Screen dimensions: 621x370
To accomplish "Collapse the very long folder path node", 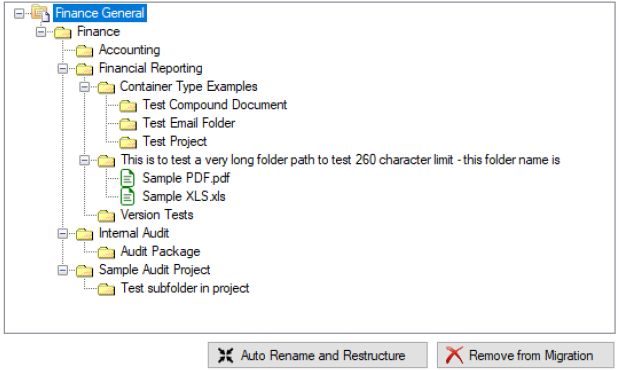I will pos(84,160).
